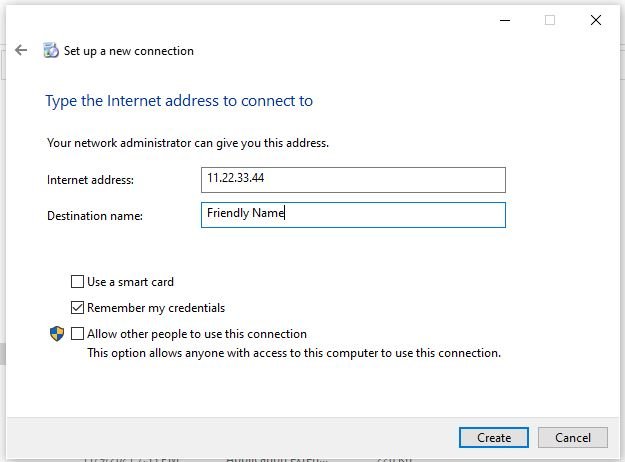Uncheck the Remember my credentials checkbox

[78, 308]
